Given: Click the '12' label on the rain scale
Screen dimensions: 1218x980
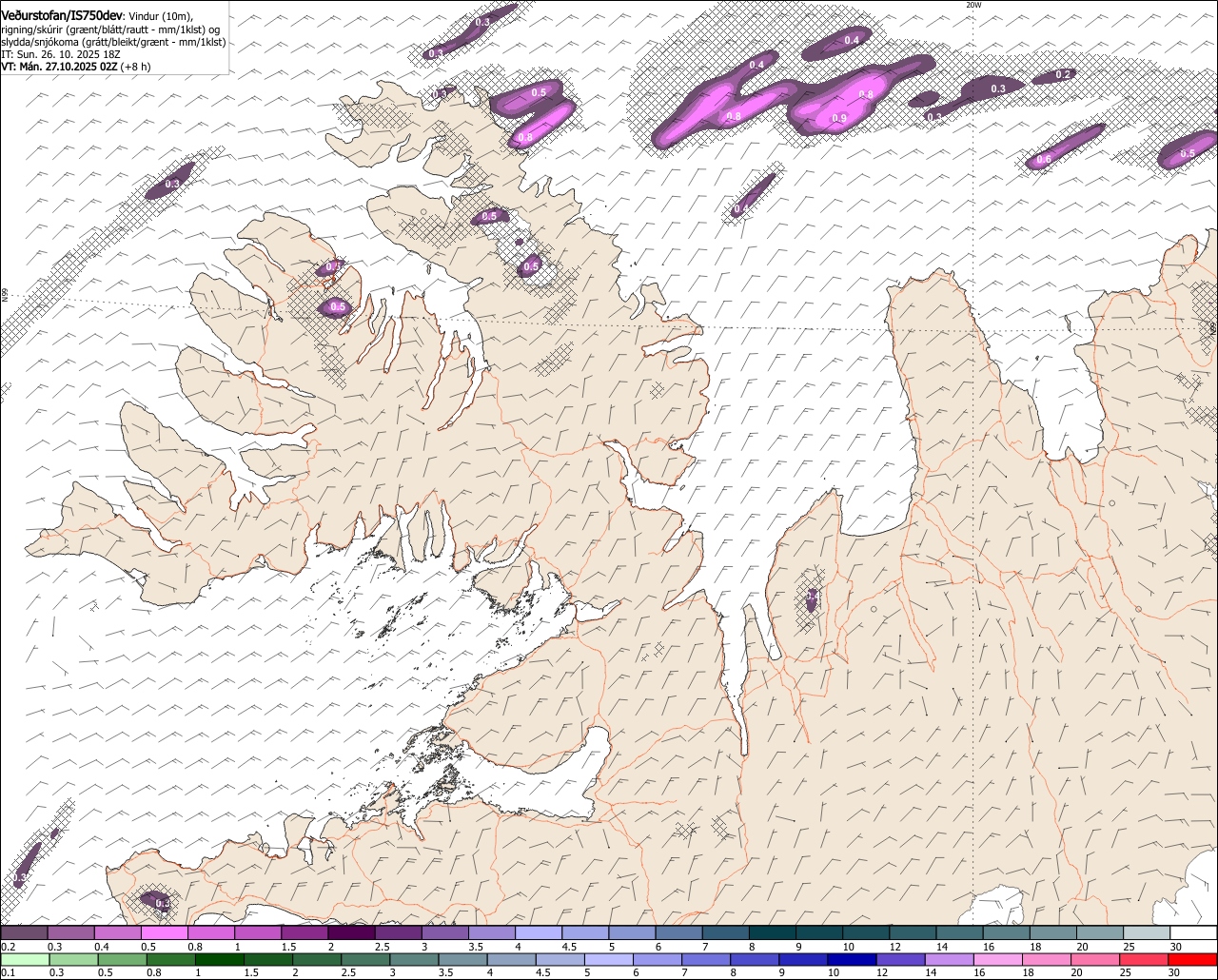Looking at the screenshot, I should coord(882,972).
